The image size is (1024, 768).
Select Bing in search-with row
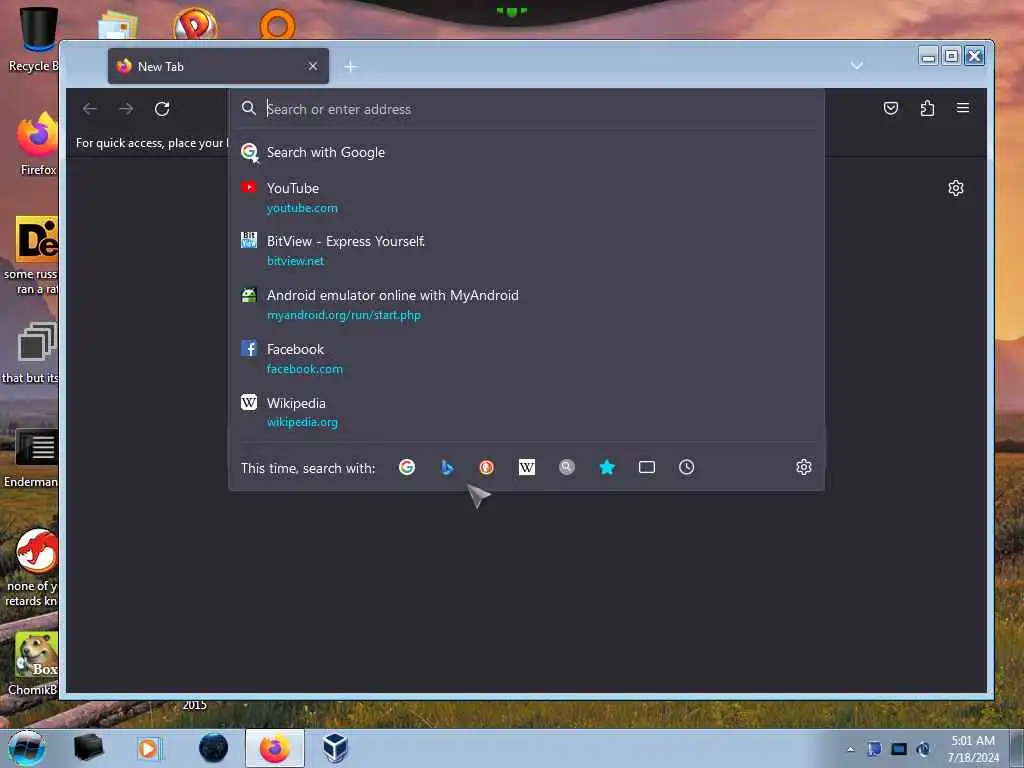coord(447,468)
